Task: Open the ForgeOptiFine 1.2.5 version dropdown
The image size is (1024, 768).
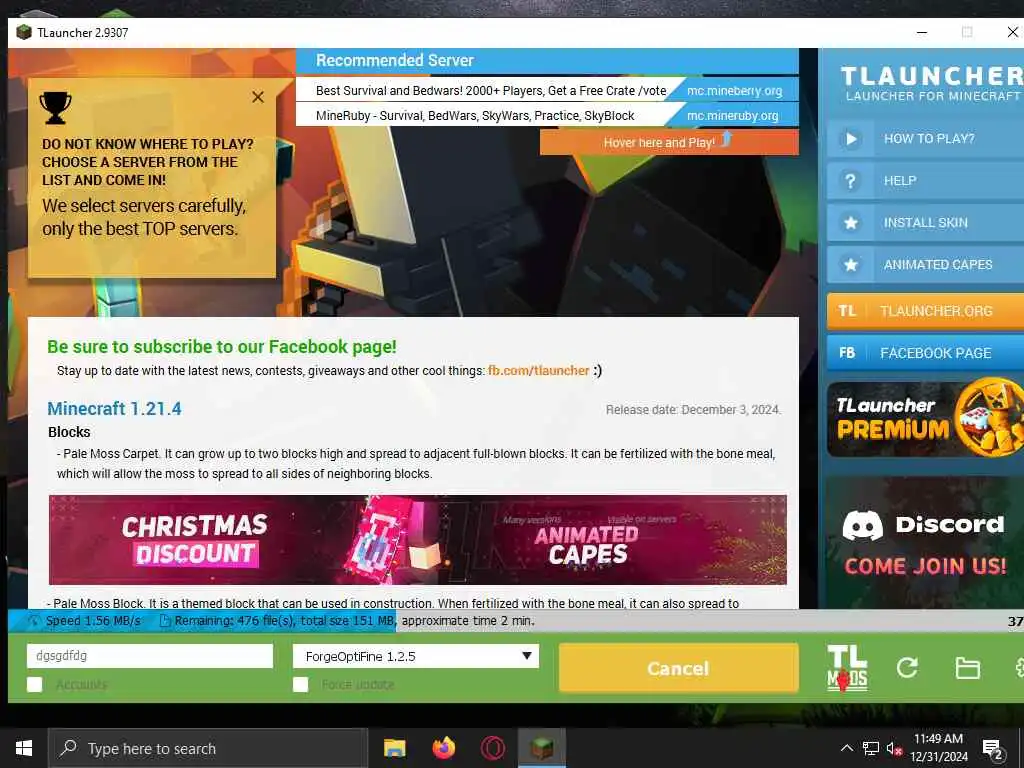Action: point(416,656)
